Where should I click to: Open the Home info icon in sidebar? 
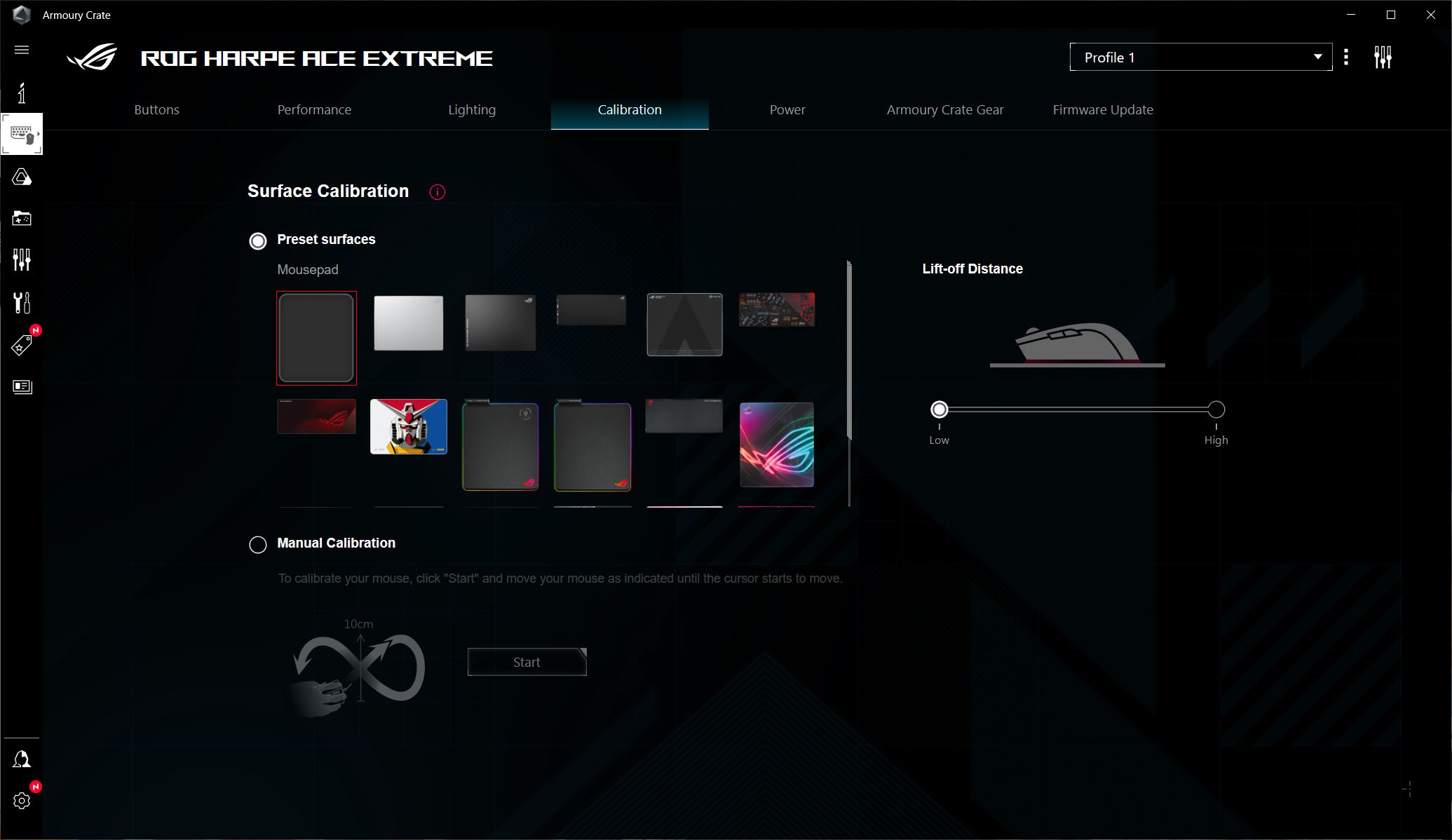tap(22, 93)
